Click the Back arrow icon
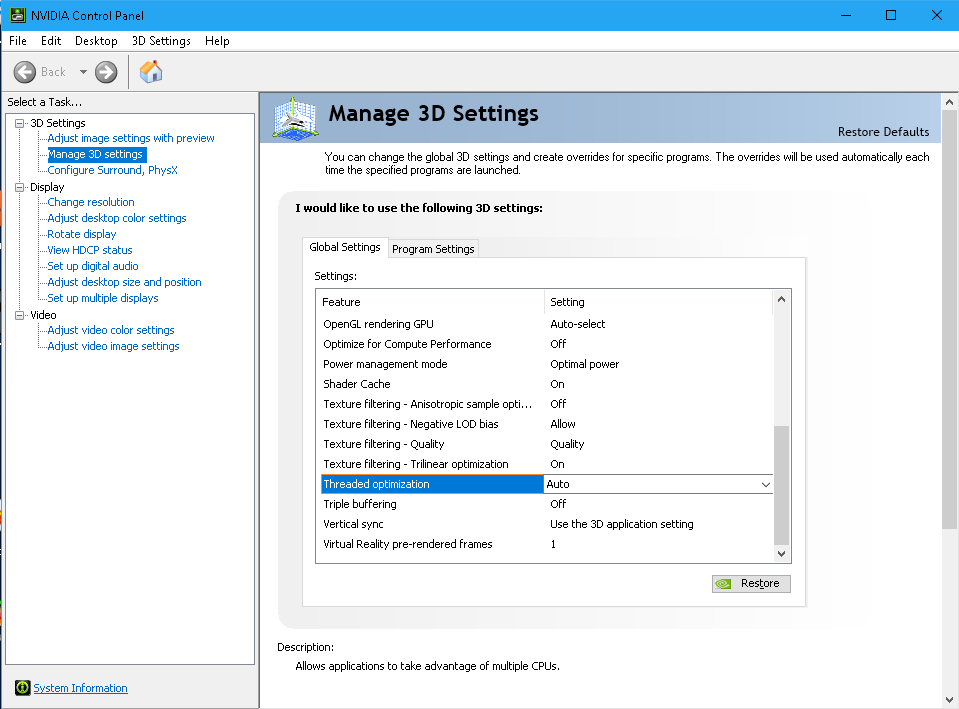 pyautogui.click(x=24, y=72)
